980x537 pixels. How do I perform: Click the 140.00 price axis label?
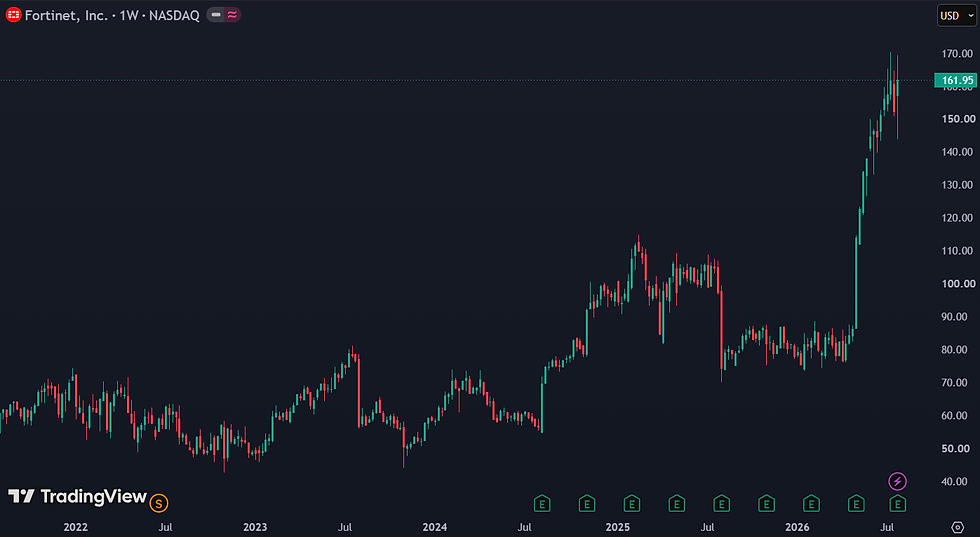pos(958,152)
